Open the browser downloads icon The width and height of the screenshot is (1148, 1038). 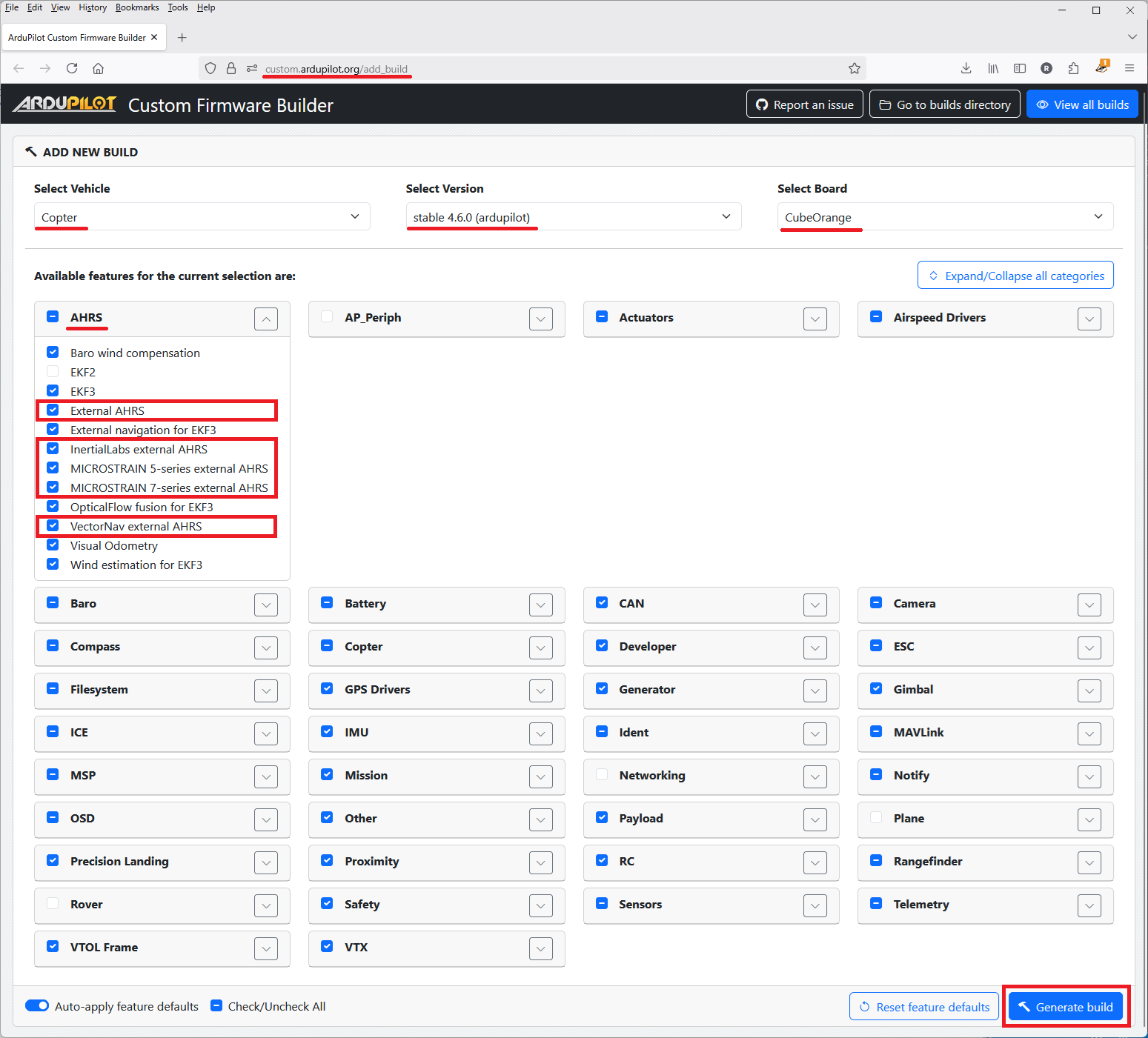(x=966, y=68)
